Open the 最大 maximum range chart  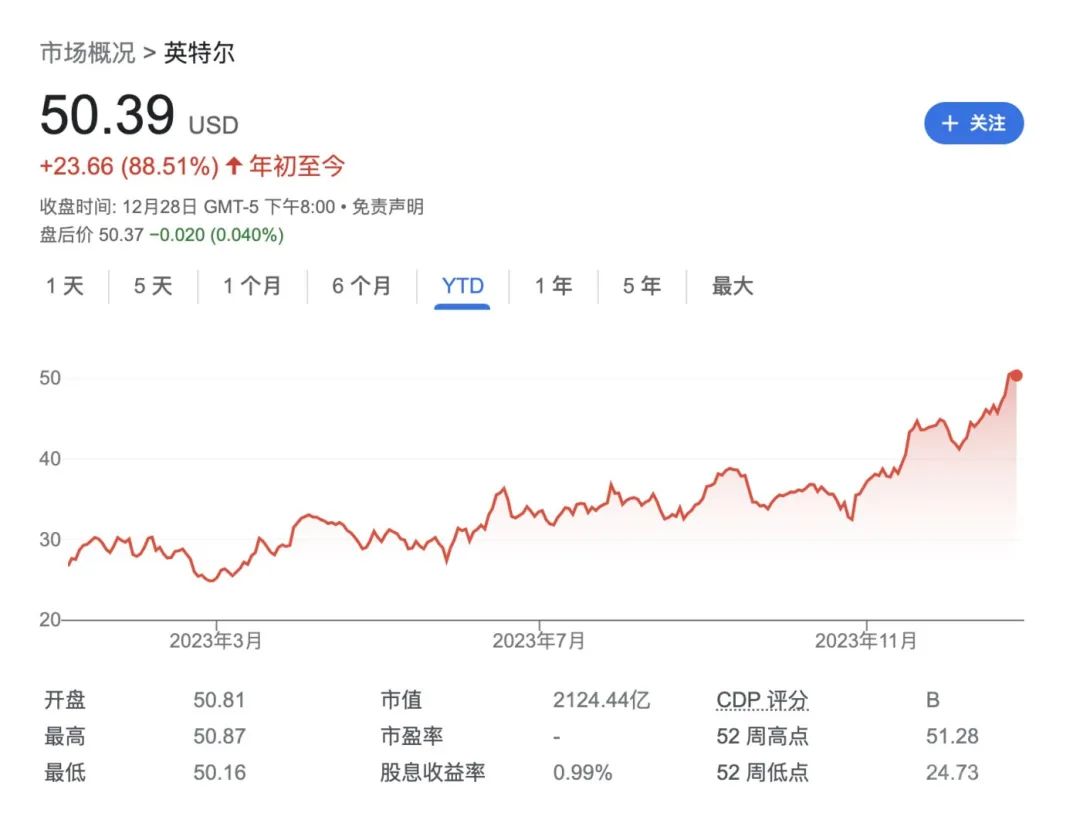[x=732, y=285]
